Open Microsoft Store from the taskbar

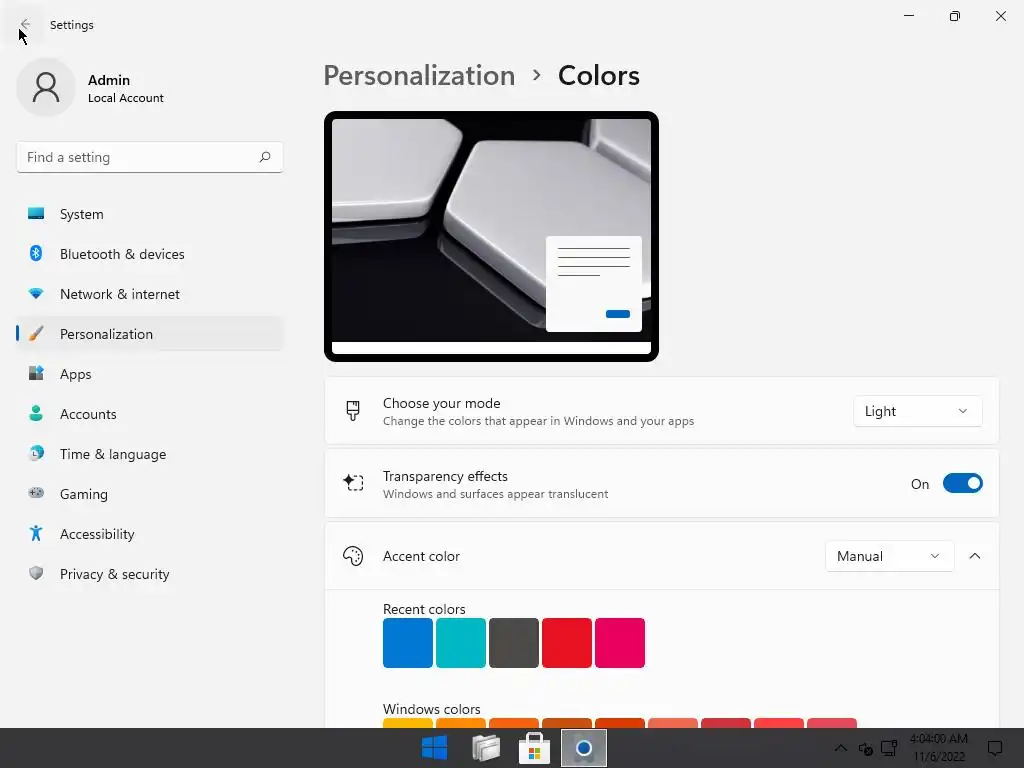click(x=534, y=748)
